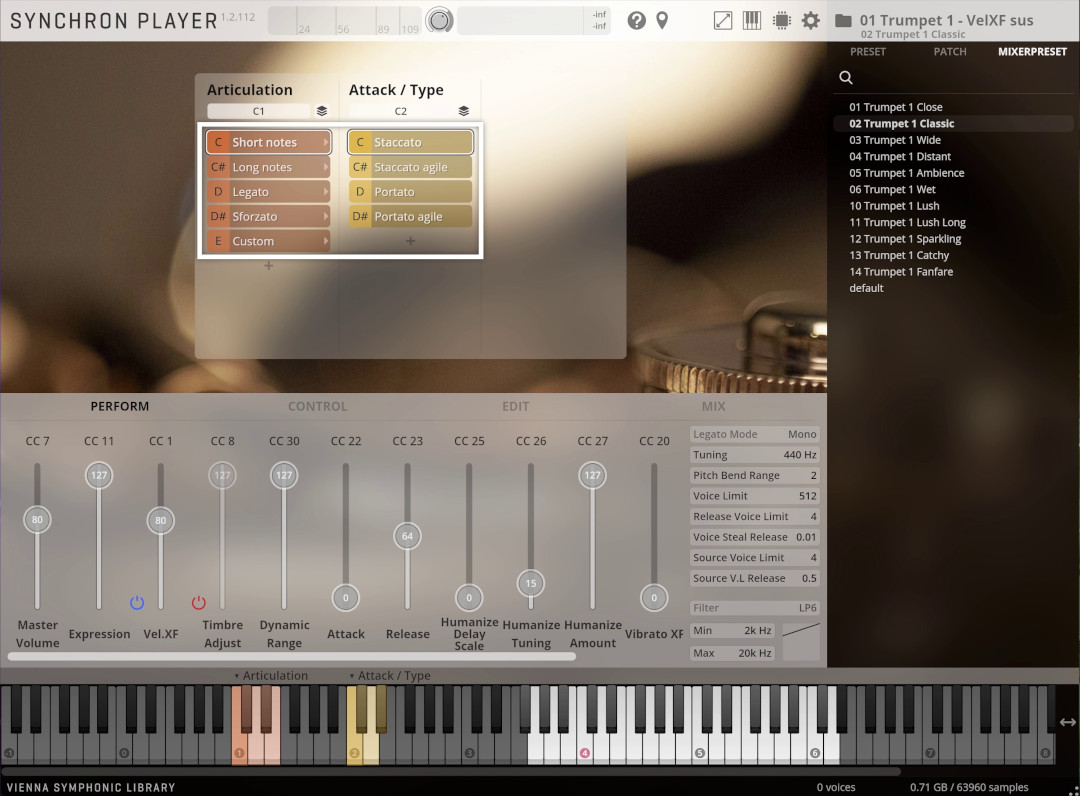The height and width of the screenshot is (796, 1080).
Task: Select 05 Trumpet 1 Ambience mixer preset
Action: point(906,173)
